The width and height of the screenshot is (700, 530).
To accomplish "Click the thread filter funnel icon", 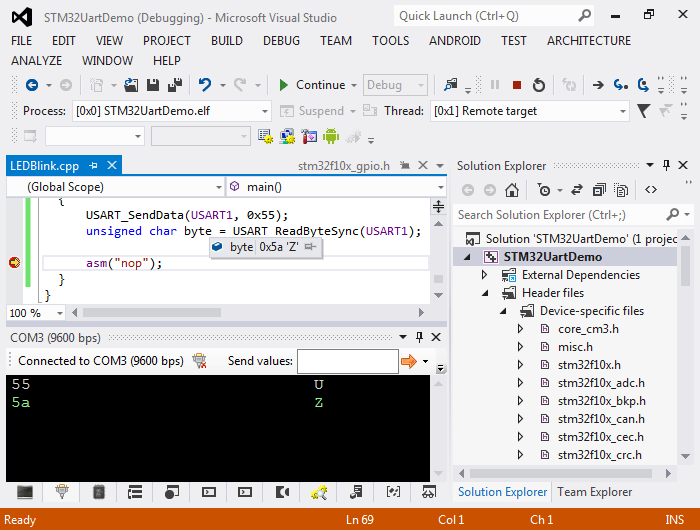I will tap(643, 111).
